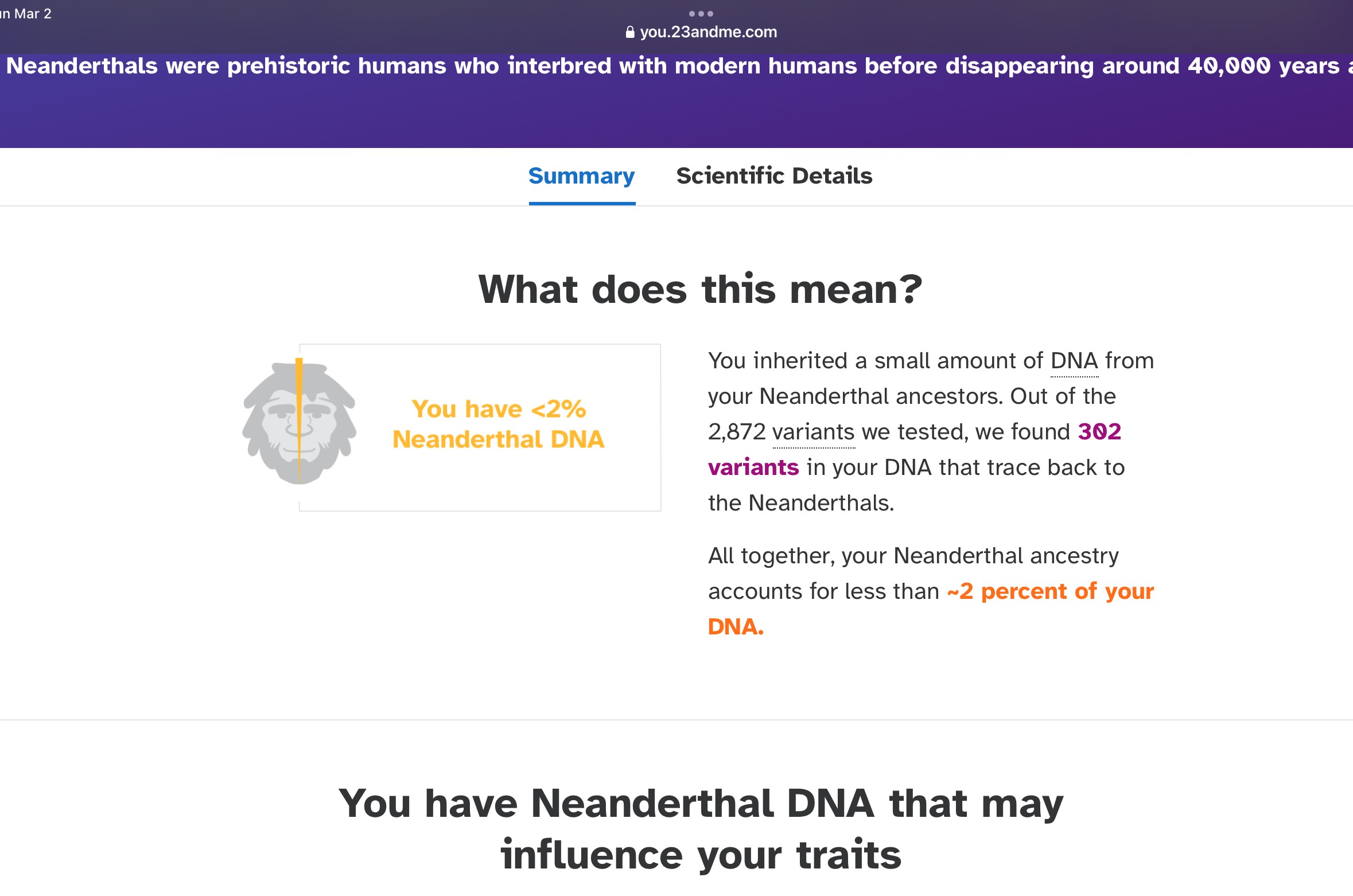
Task: Click the "You have <2% Neanderthal DNA" label
Action: 498,424
